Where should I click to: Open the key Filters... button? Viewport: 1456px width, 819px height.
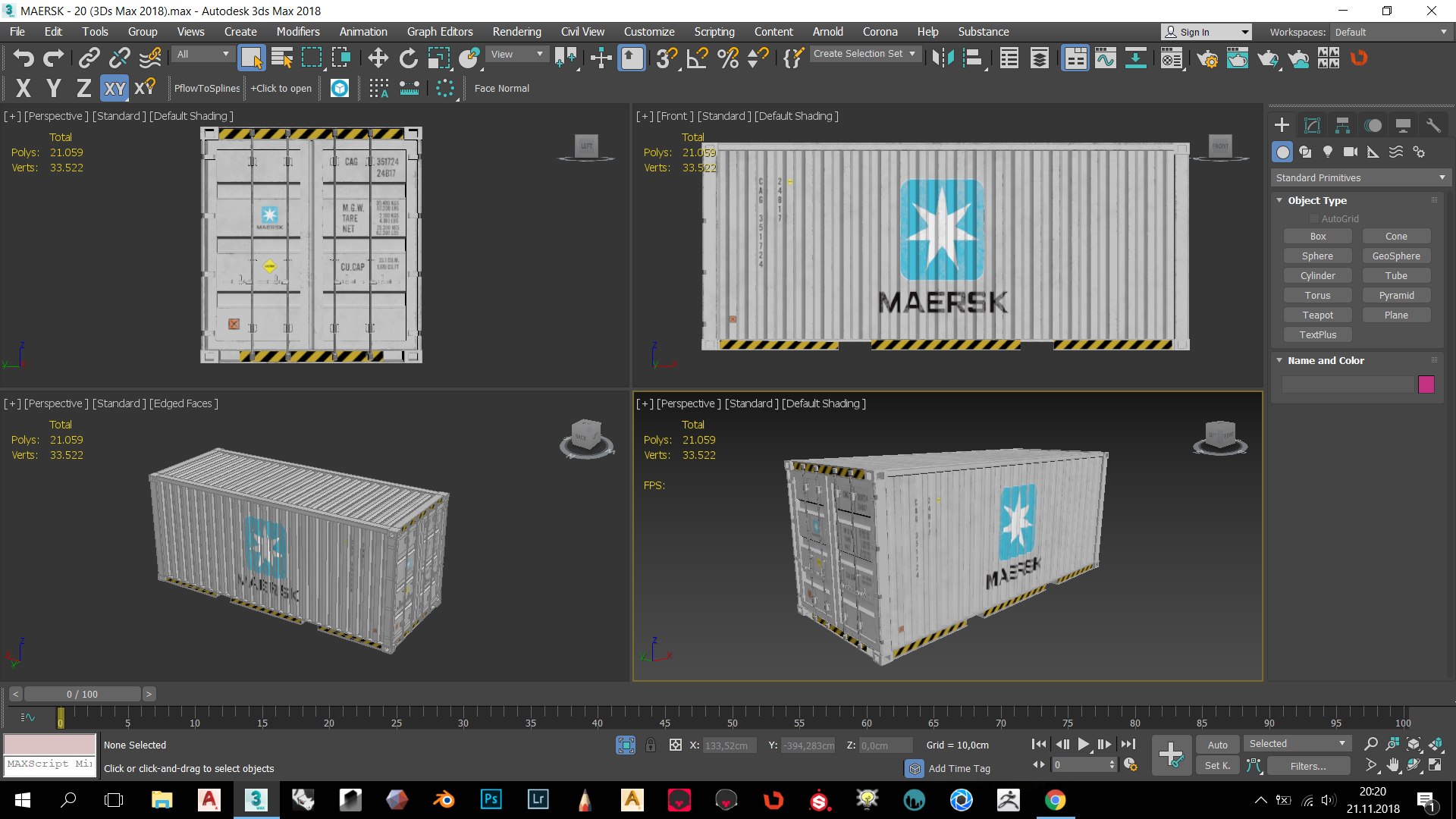click(1308, 766)
